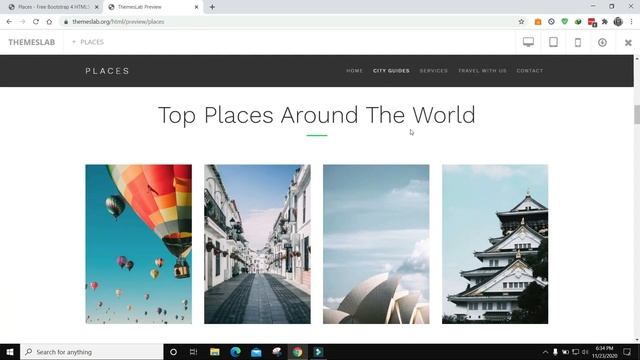Close the ThemesLab preview bar
This screenshot has height=360, width=640.
click(x=628, y=42)
